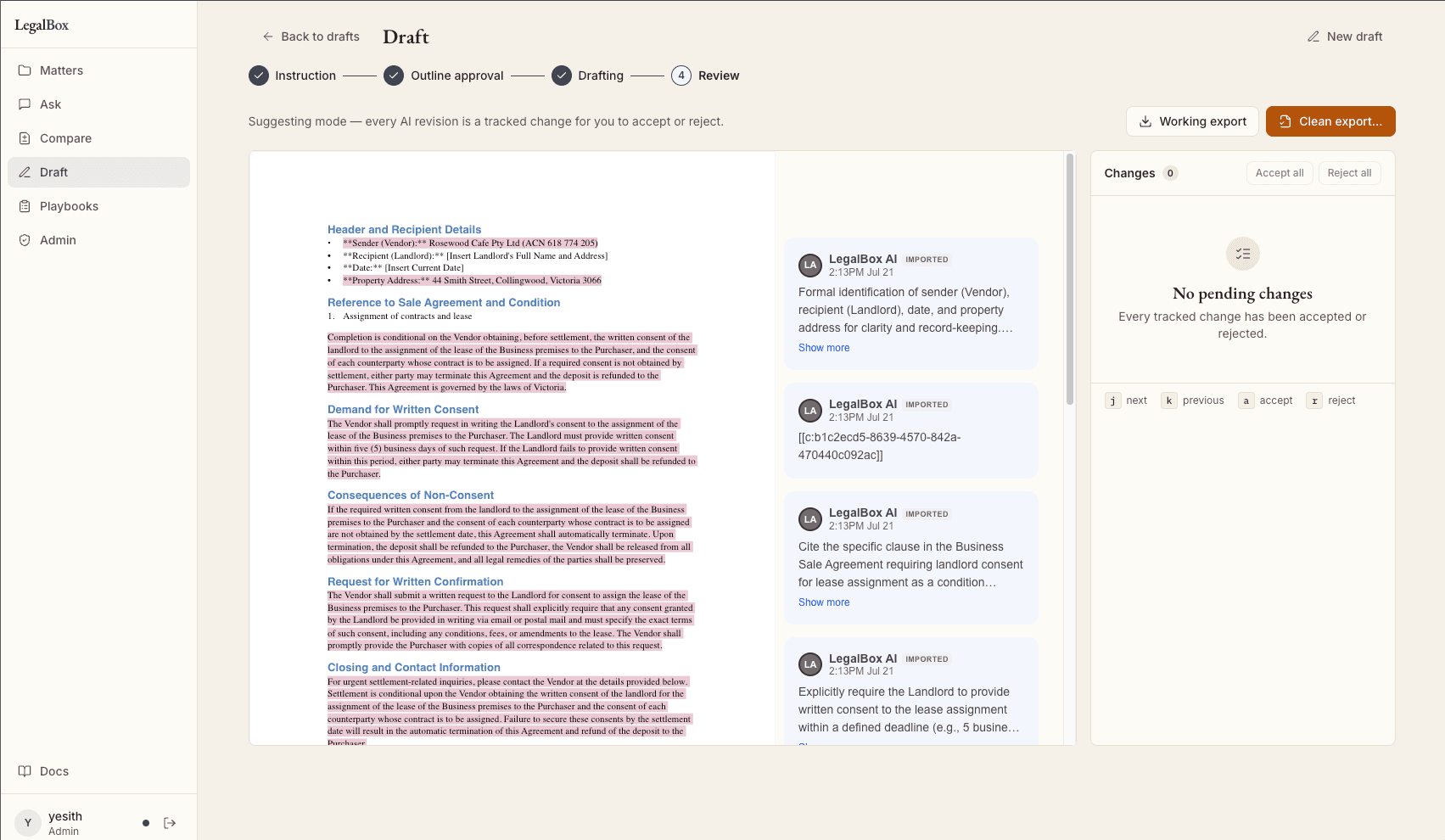Open Playbooks from sidebar

tap(98, 206)
